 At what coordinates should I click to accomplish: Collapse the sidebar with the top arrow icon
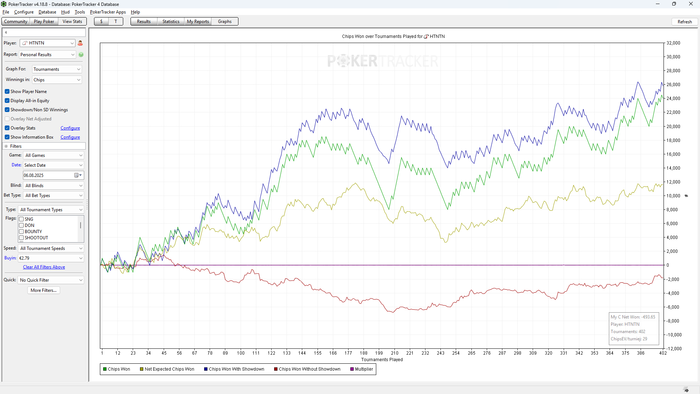pos(6,33)
